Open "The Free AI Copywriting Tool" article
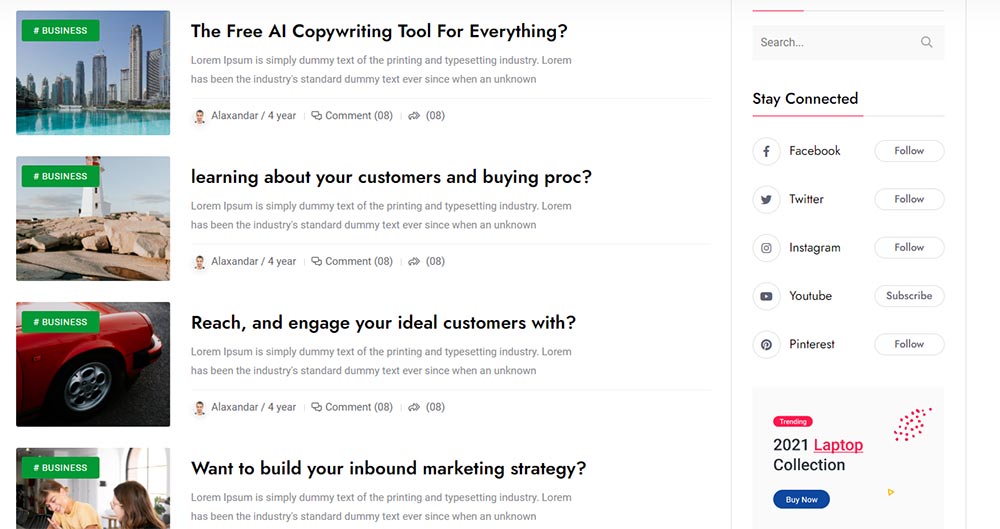 pyautogui.click(x=379, y=31)
